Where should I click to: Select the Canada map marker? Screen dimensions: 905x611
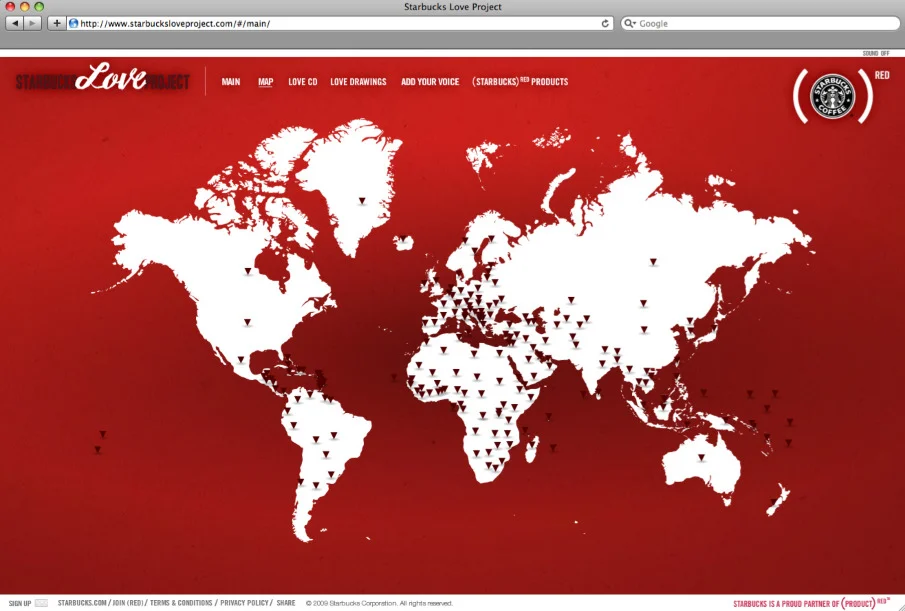(x=248, y=271)
